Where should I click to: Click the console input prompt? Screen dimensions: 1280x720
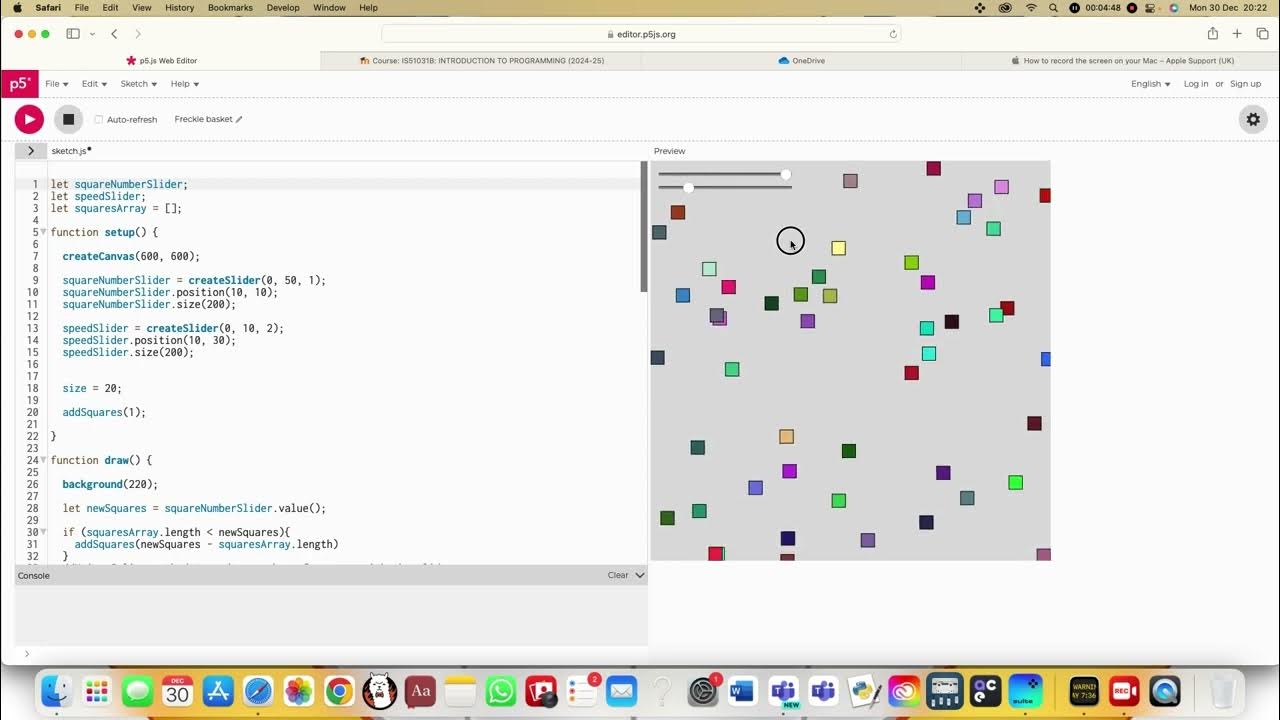tap(330, 654)
